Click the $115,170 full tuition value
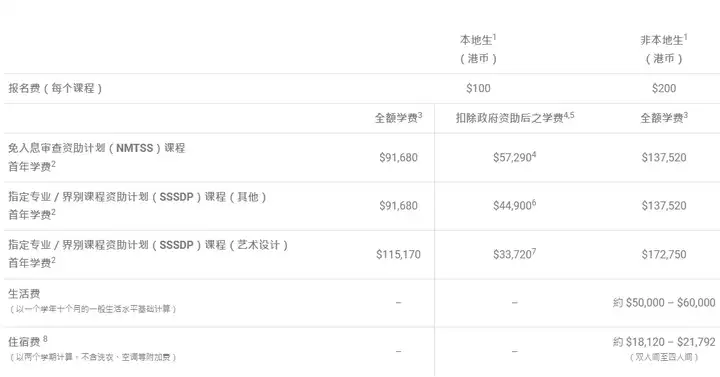The image size is (720, 377). pyautogui.click(x=398, y=254)
